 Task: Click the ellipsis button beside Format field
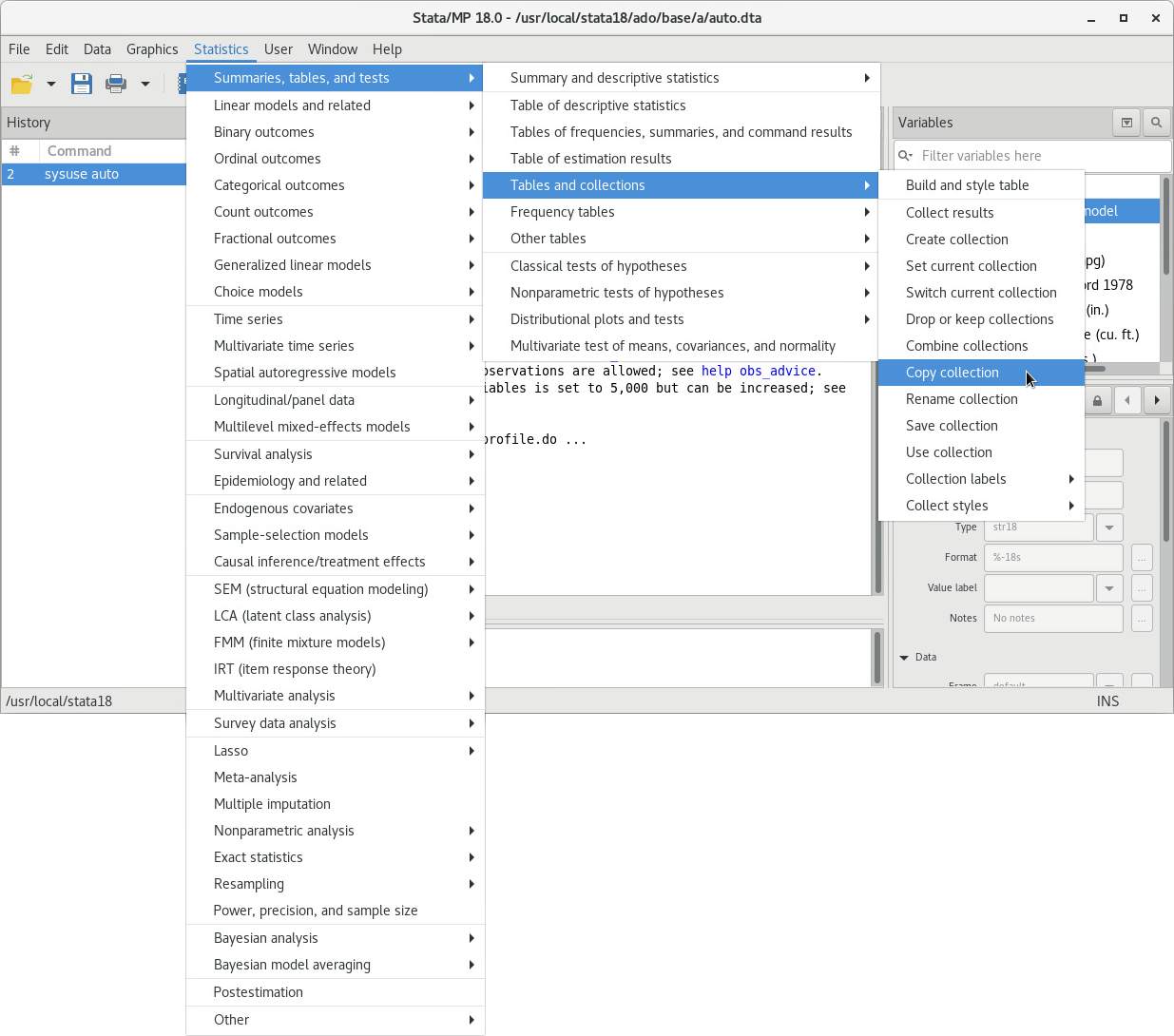(x=1142, y=558)
